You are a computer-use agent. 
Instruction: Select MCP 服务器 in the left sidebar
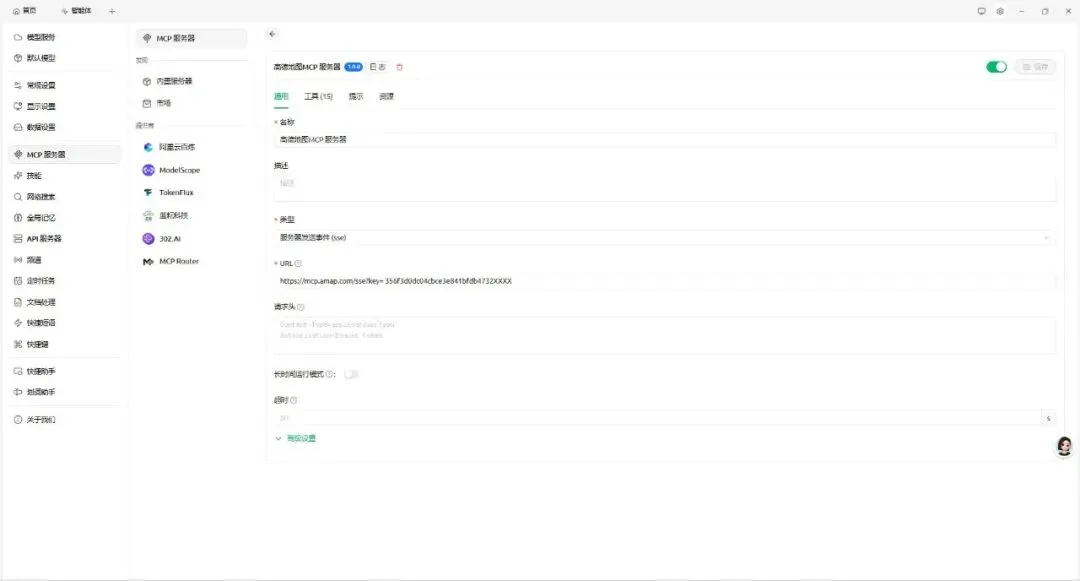[x=66, y=154]
